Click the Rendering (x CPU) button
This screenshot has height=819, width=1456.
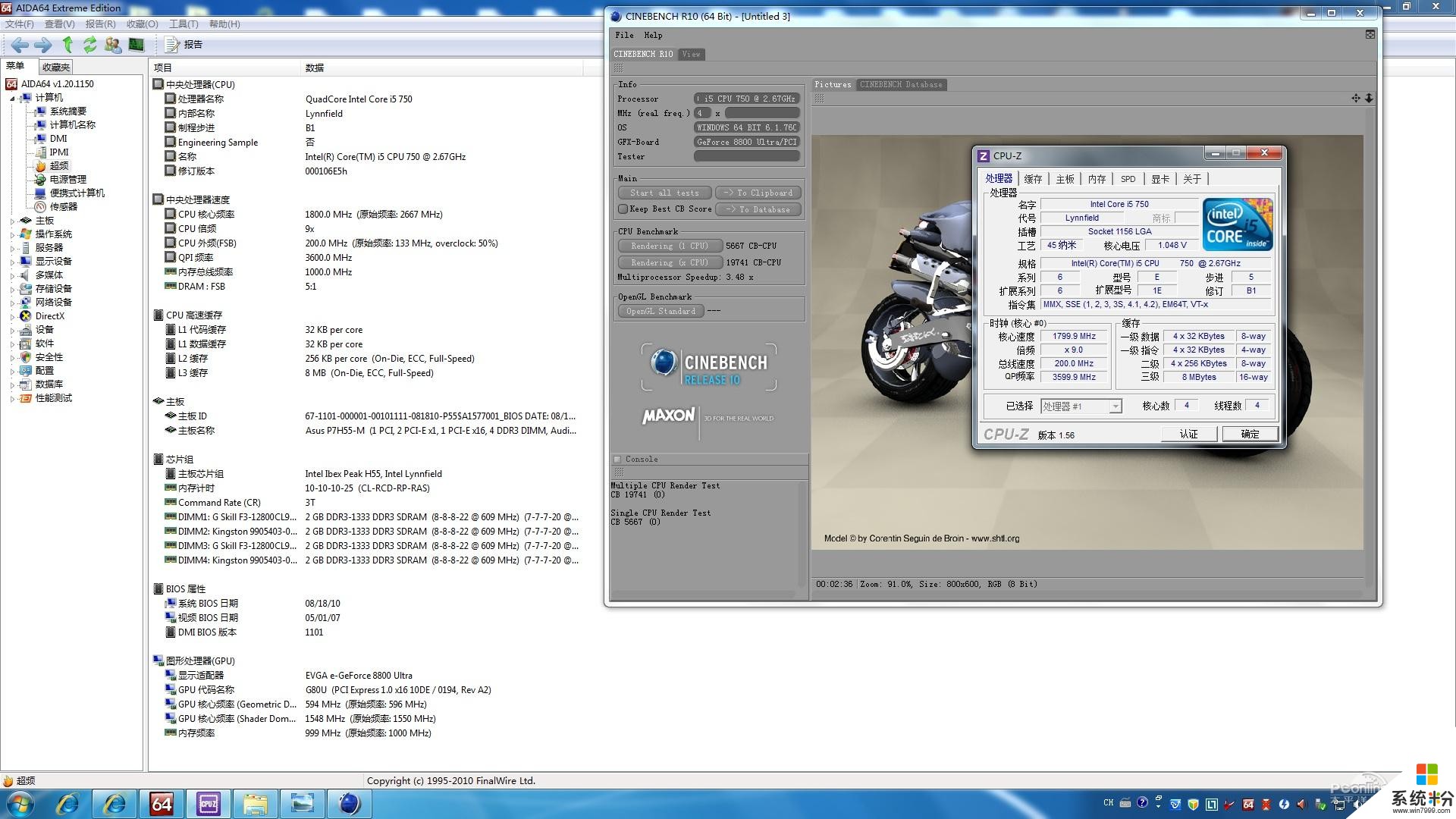coord(669,262)
